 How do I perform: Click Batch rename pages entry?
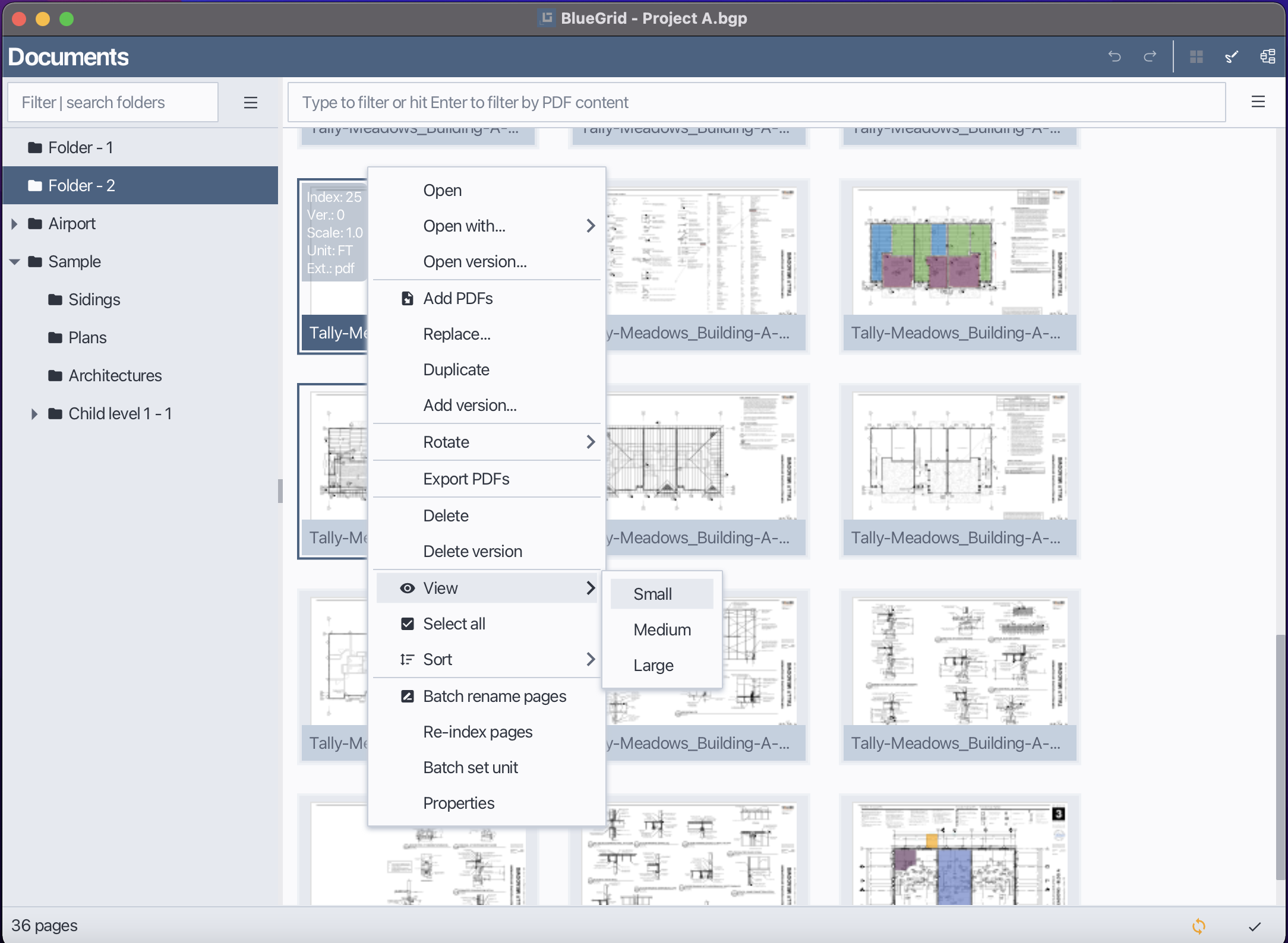(x=494, y=696)
